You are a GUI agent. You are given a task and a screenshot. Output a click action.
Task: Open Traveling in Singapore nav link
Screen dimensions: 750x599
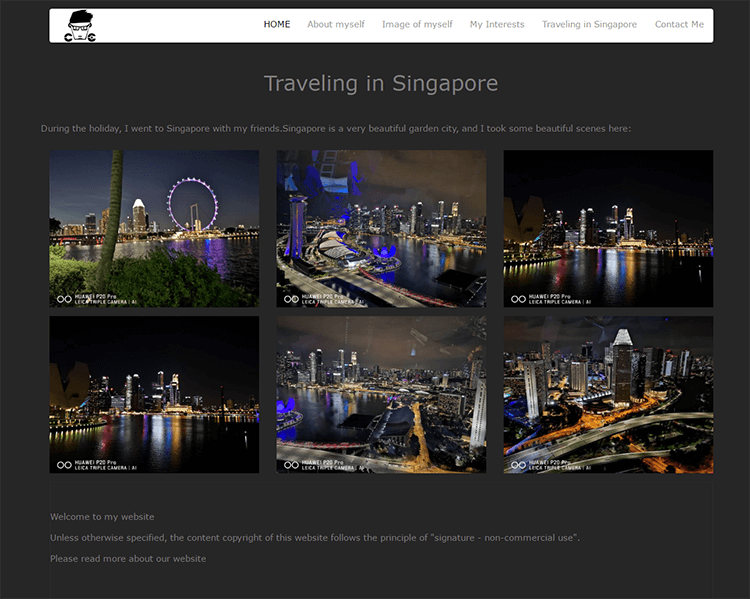(x=589, y=24)
